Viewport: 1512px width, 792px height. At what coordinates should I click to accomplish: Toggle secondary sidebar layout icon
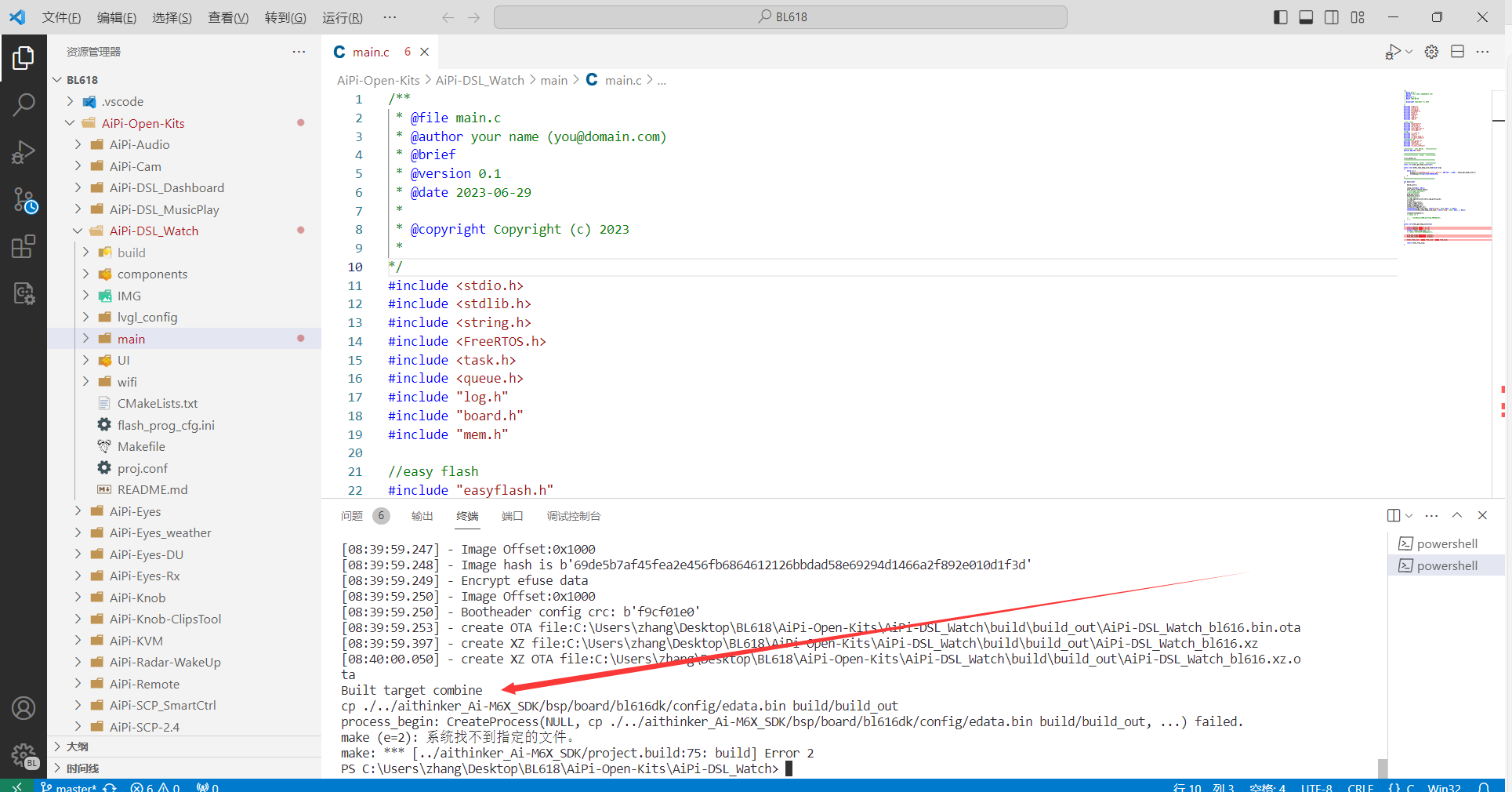click(x=1332, y=17)
